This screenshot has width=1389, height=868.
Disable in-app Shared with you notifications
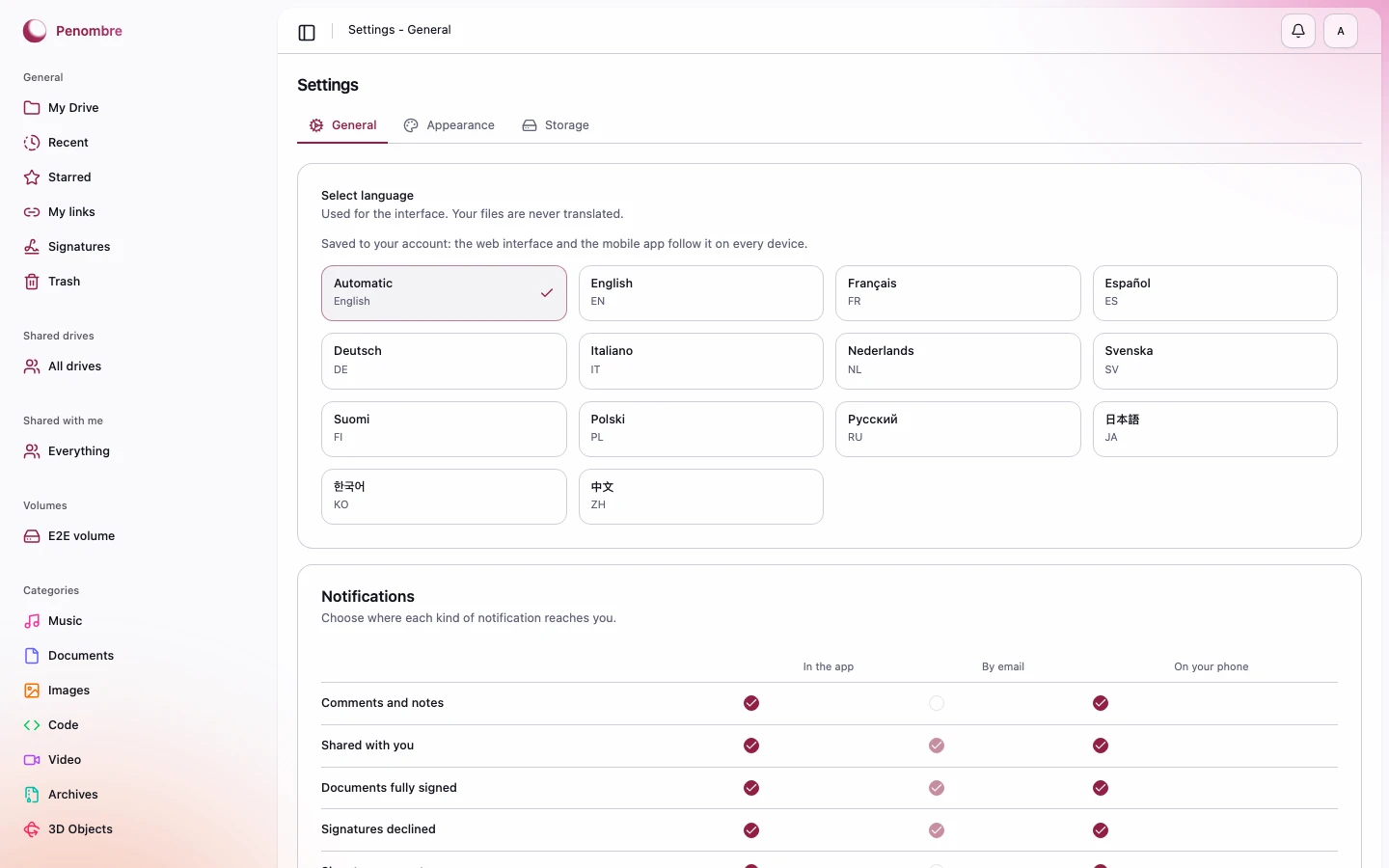[x=751, y=746]
